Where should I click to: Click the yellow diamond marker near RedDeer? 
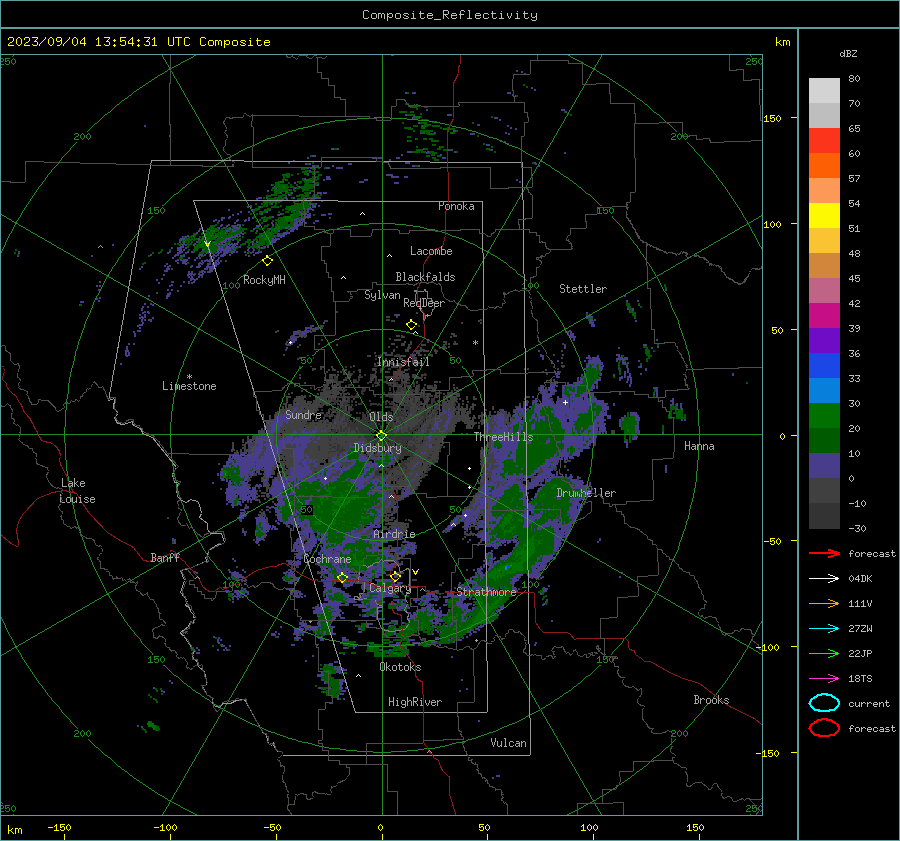click(412, 325)
